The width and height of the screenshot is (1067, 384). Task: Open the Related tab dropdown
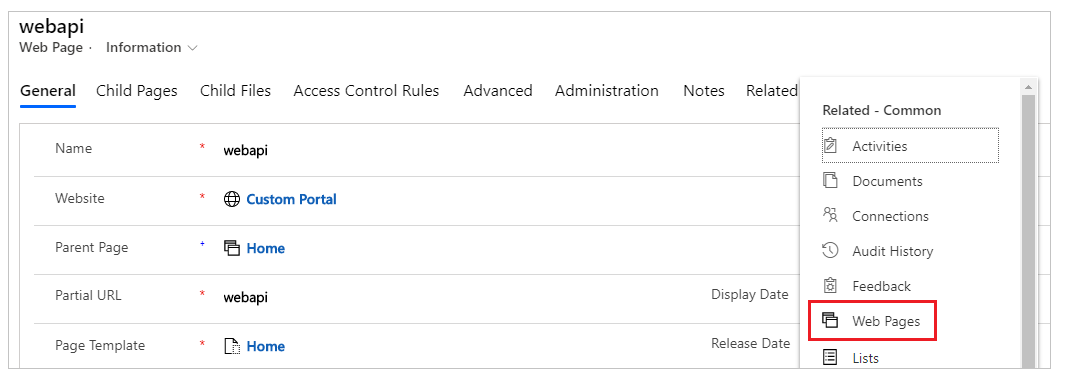pyautogui.click(x=771, y=91)
